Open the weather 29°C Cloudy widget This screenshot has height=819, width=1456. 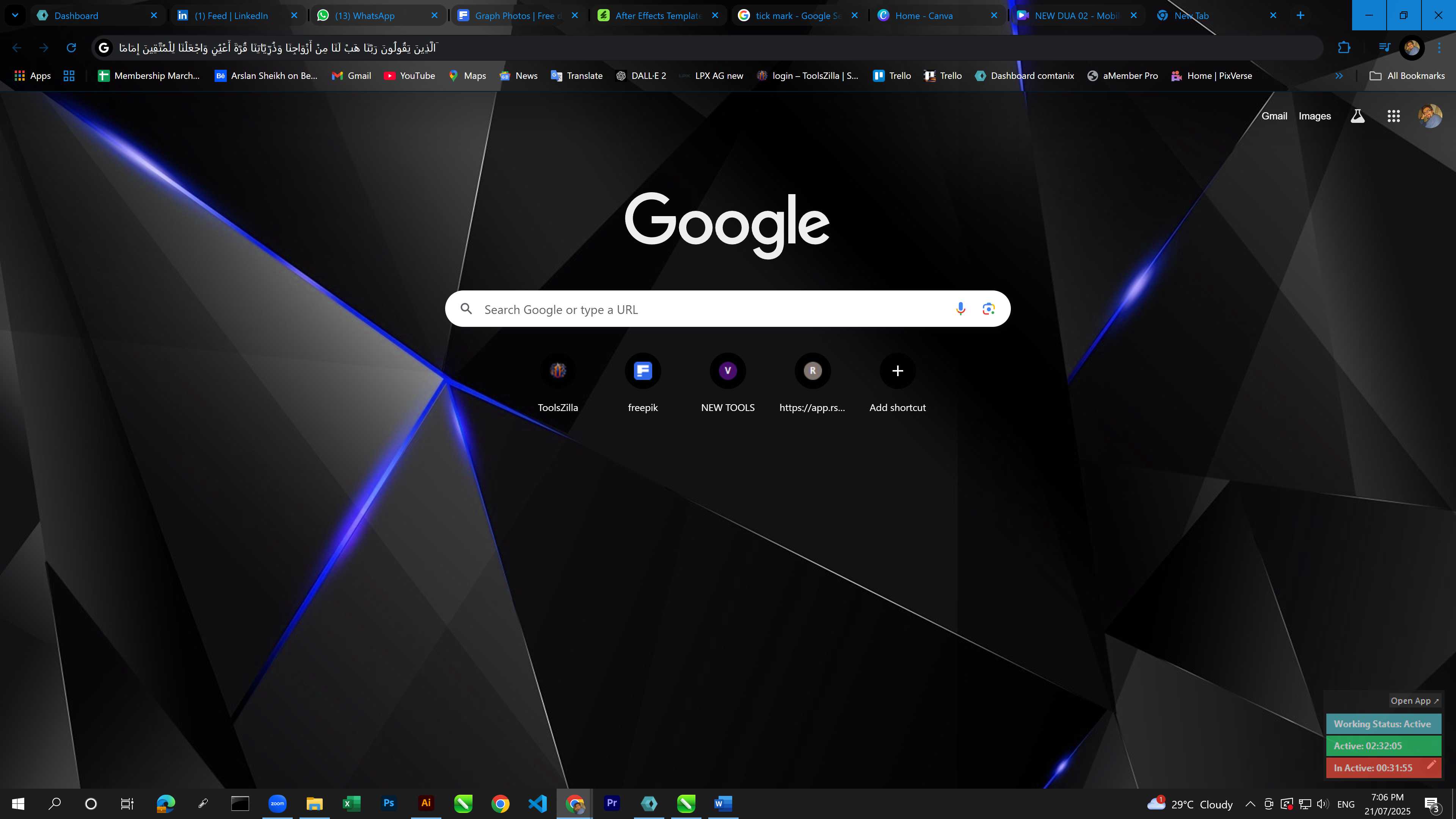(x=1190, y=804)
